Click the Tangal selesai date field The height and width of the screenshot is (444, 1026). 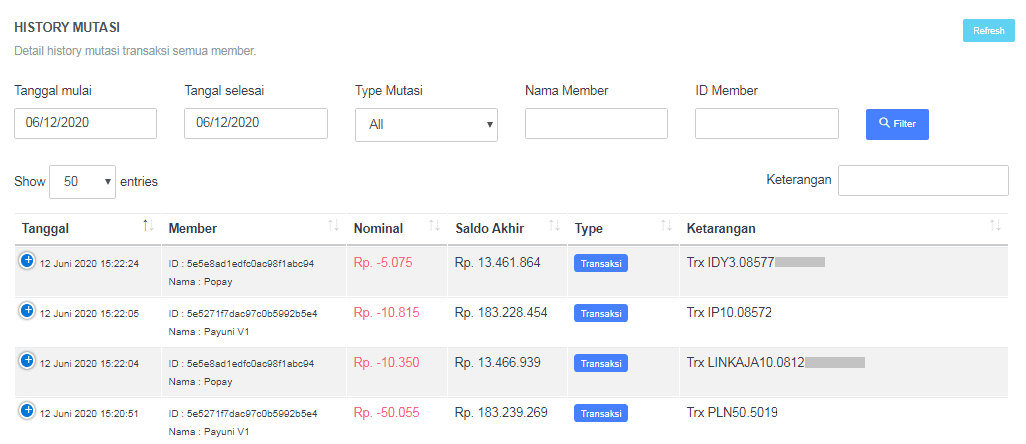pyautogui.click(x=256, y=124)
